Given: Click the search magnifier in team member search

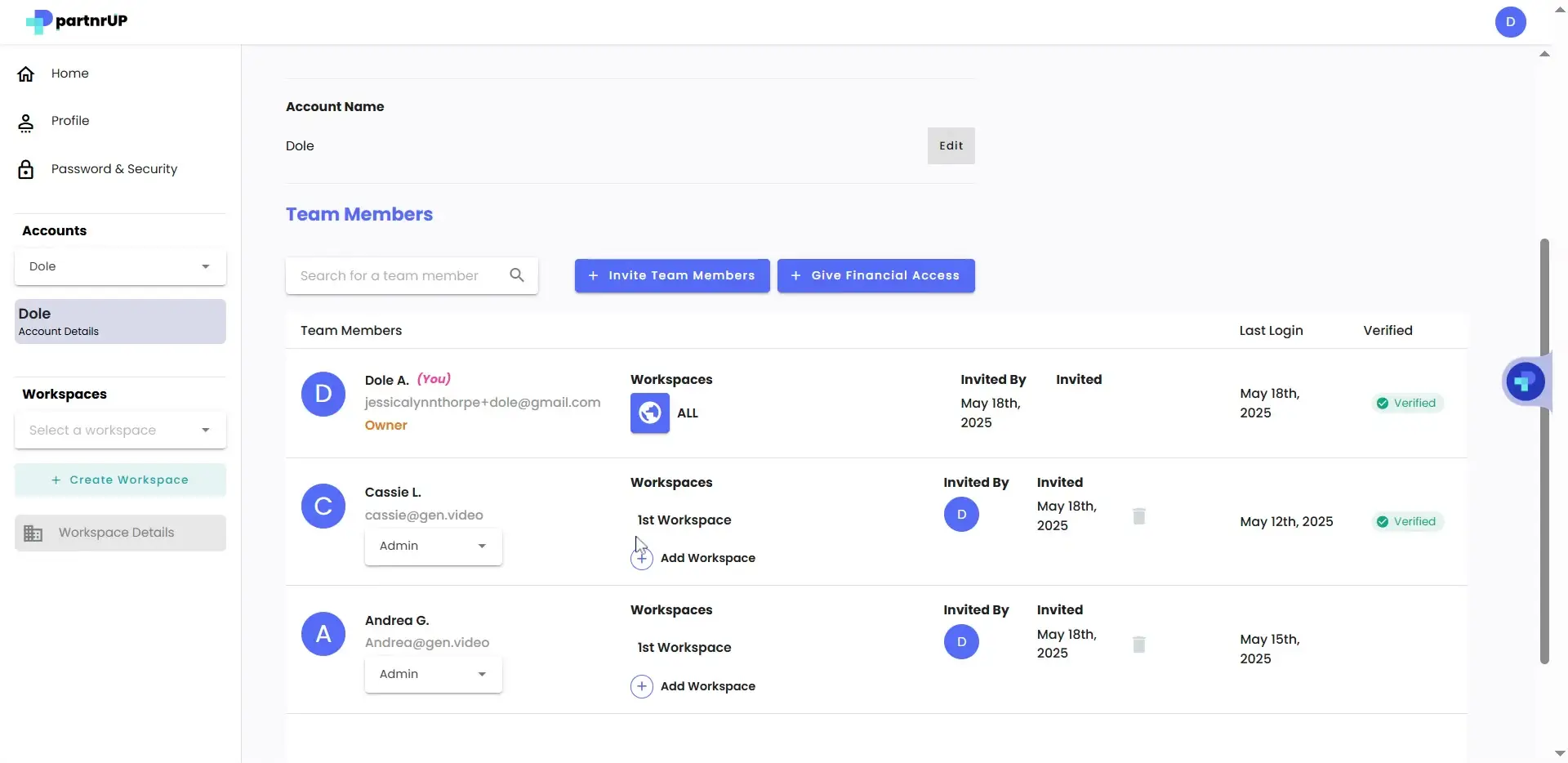Looking at the screenshot, I should click(517, 275).
